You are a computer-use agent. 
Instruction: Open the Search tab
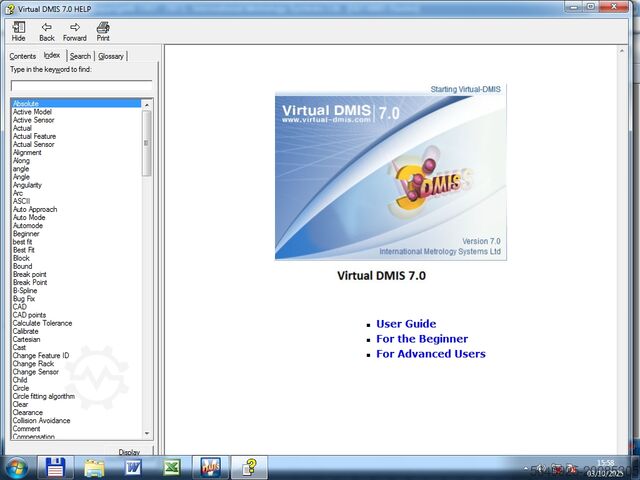pos(80,56)
